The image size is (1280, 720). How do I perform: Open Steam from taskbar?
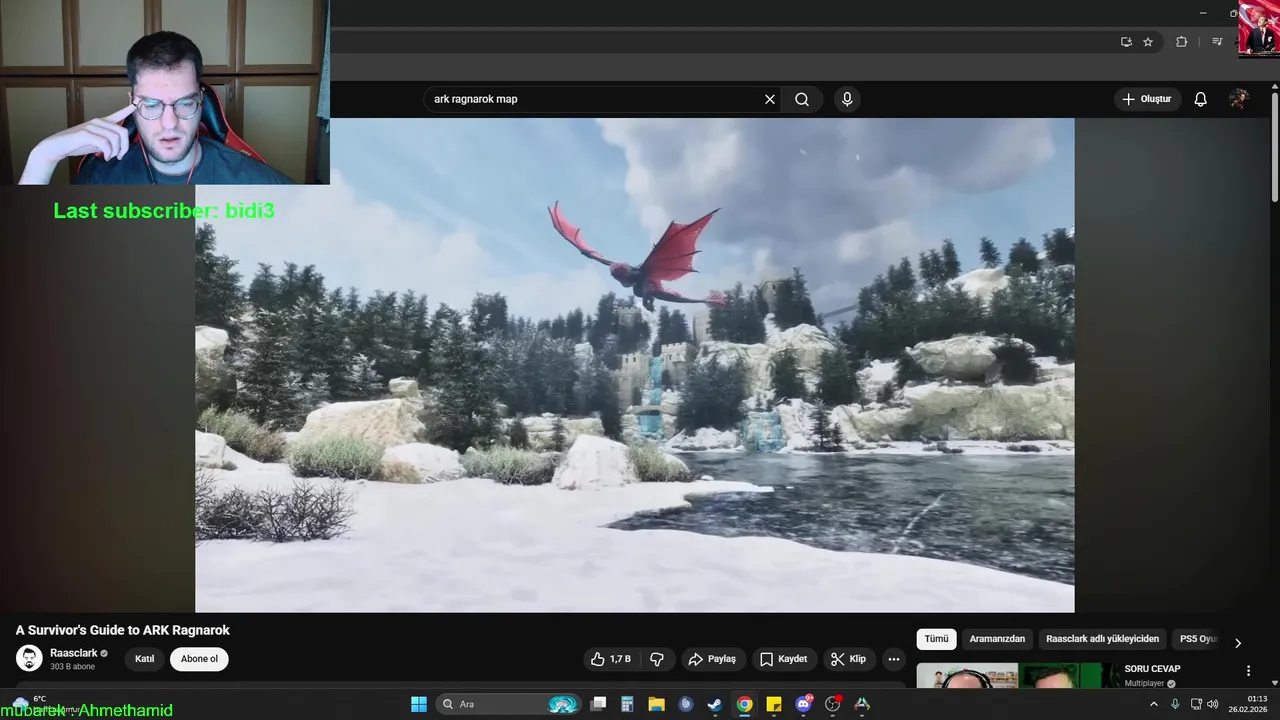(x=715, y=704)
